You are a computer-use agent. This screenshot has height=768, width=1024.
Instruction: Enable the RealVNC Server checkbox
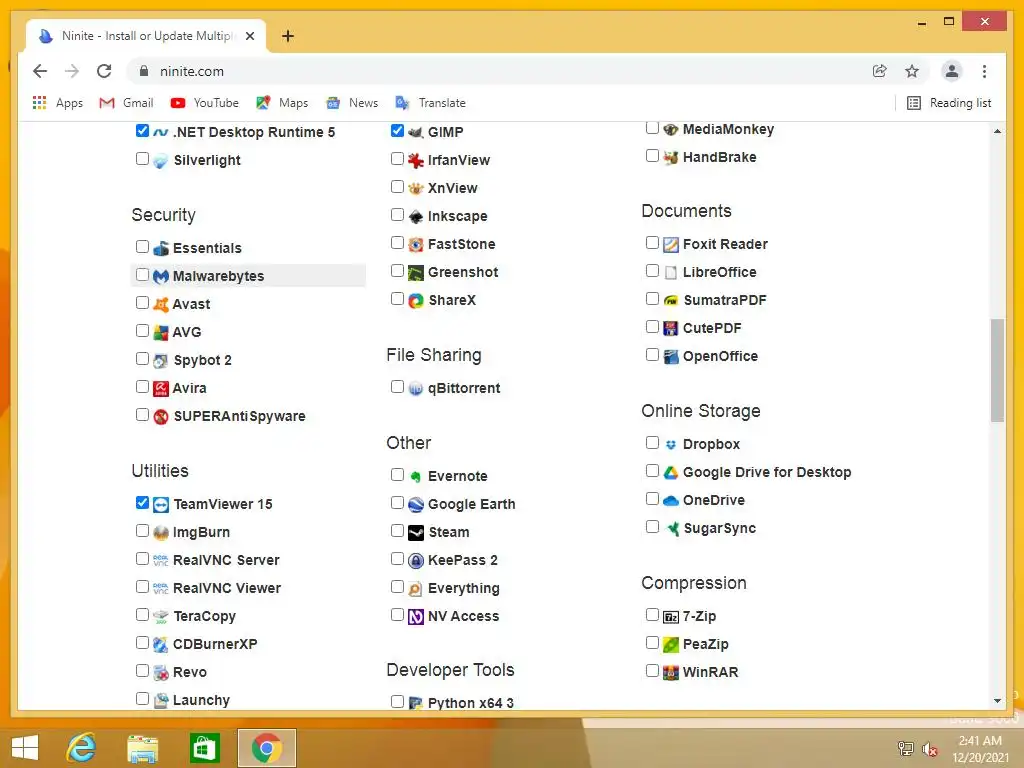[x=142, y=558]
